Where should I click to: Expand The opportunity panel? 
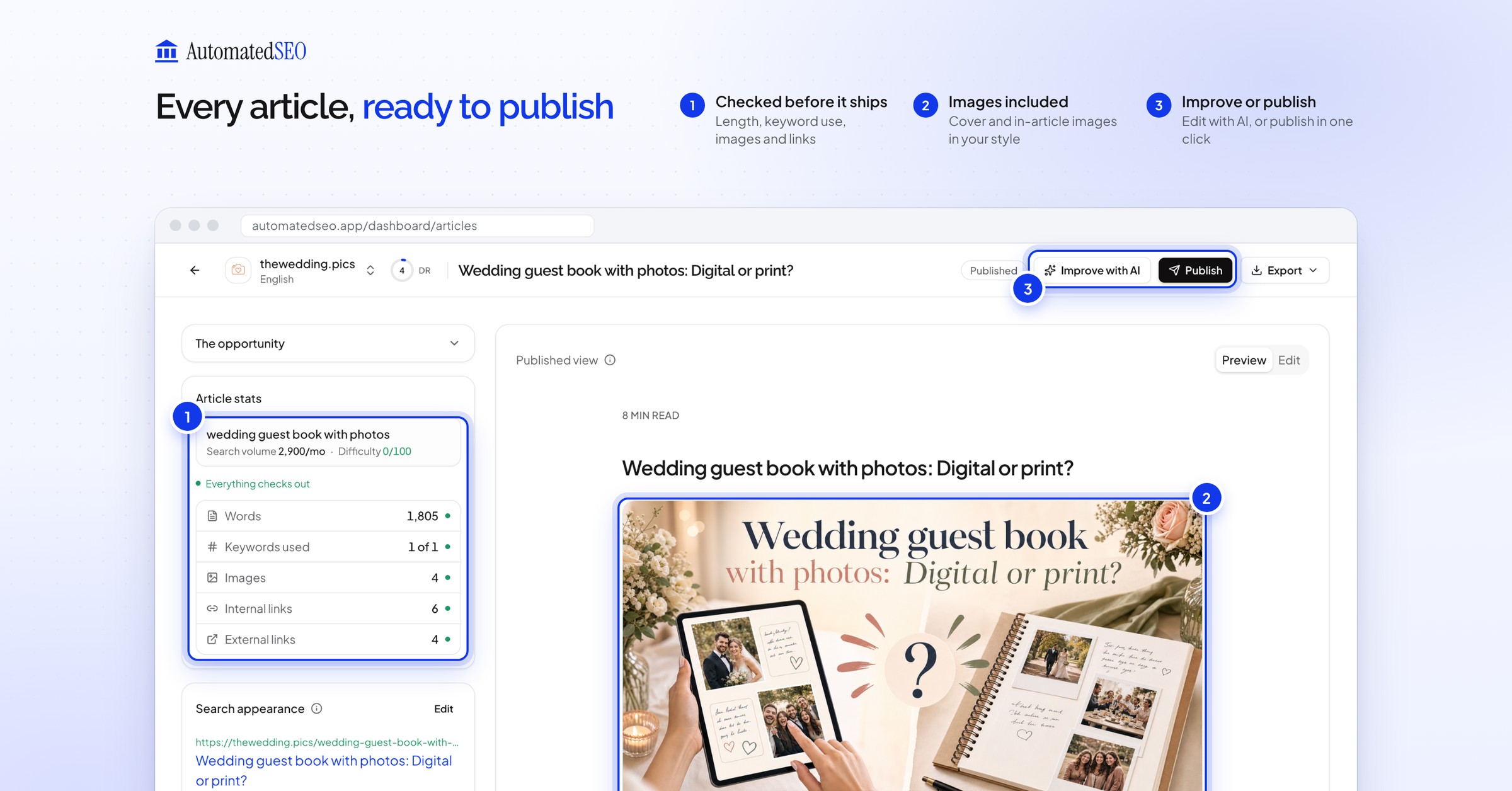coord(328,343)
